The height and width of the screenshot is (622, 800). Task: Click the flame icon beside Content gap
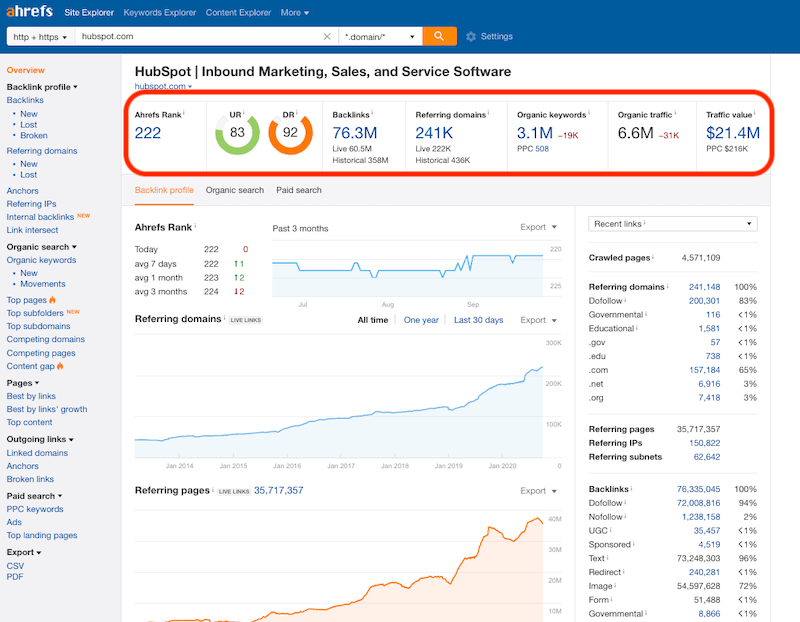pyautogui.click(x=60, y=366)
